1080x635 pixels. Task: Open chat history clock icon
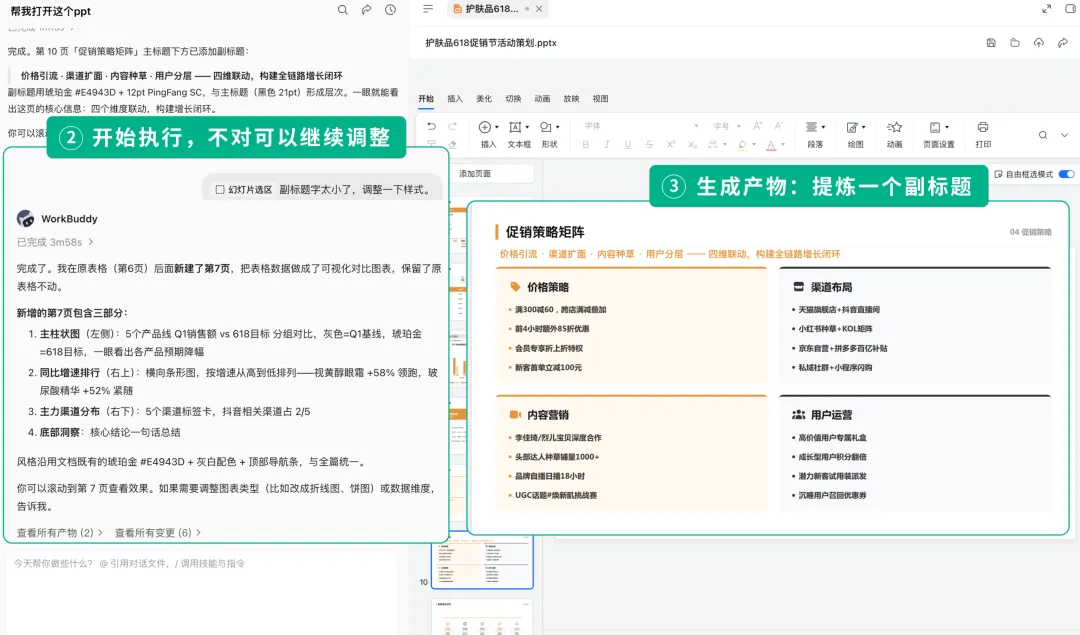click(x=391, y=10)
